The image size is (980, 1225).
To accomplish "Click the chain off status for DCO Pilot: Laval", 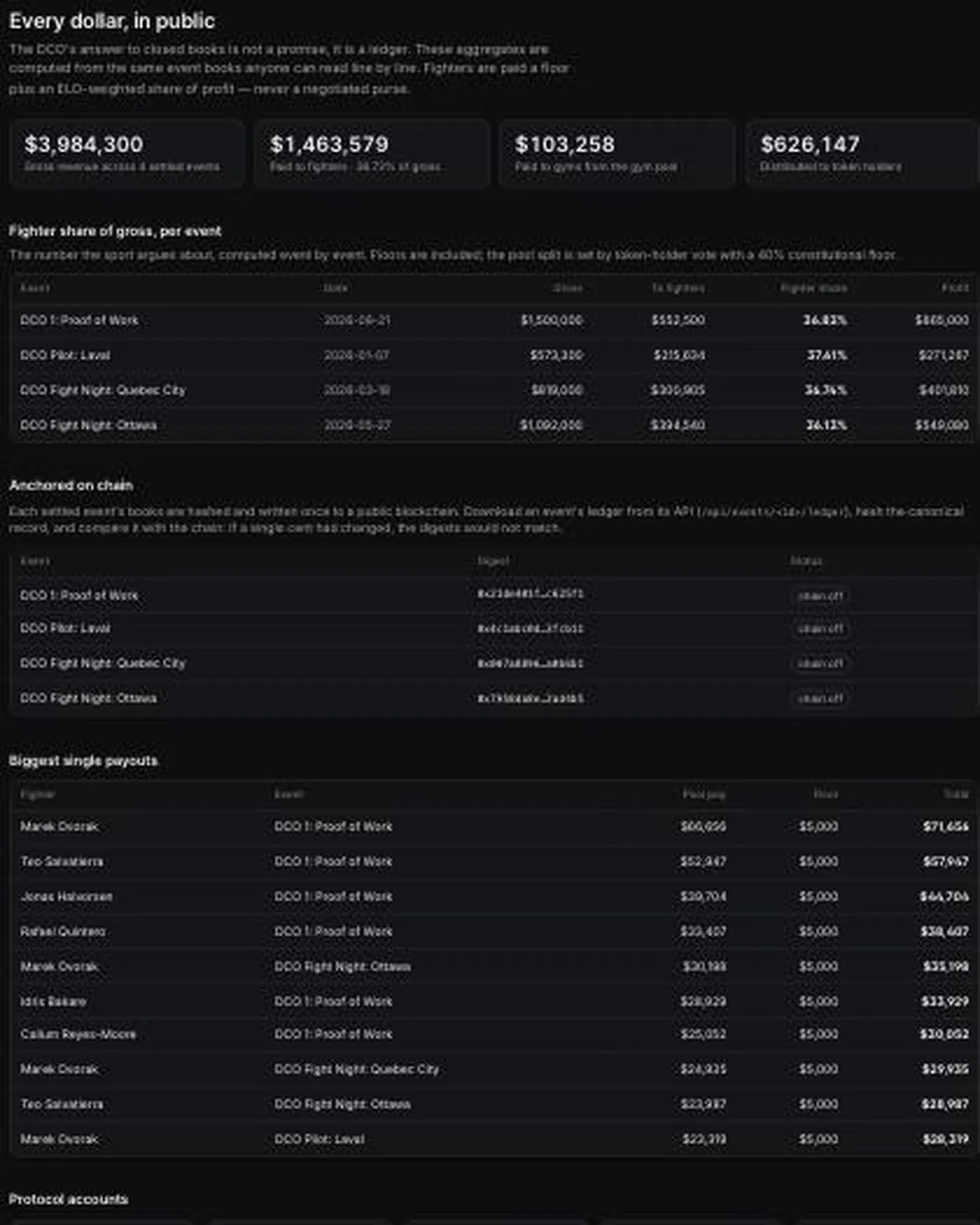I will click(x=820, y=629).
